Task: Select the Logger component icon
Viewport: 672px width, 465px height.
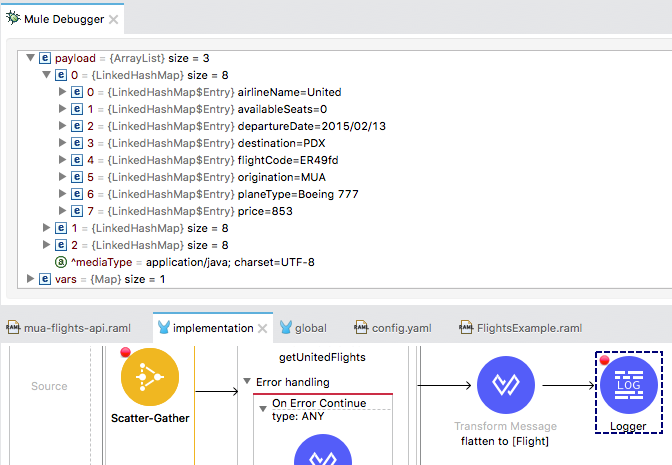Action: click(x=629, y=385)
